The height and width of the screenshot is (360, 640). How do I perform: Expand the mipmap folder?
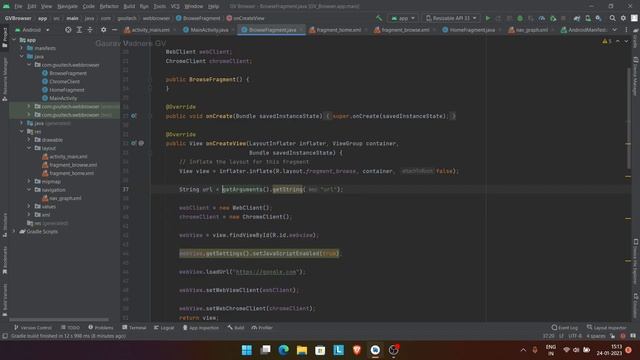29,181
